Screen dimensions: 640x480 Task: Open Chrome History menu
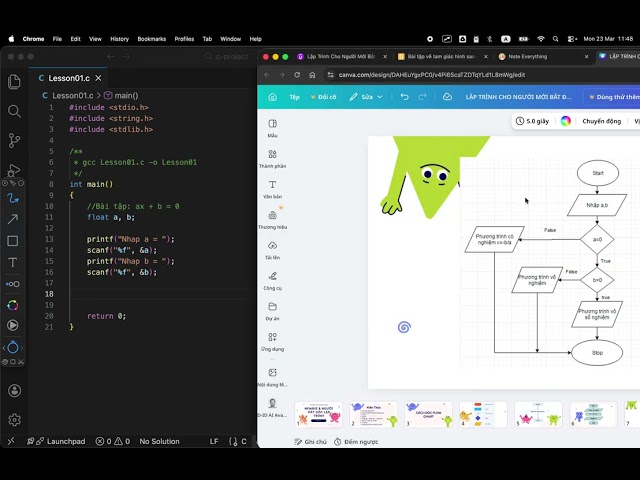click(119, 39)
